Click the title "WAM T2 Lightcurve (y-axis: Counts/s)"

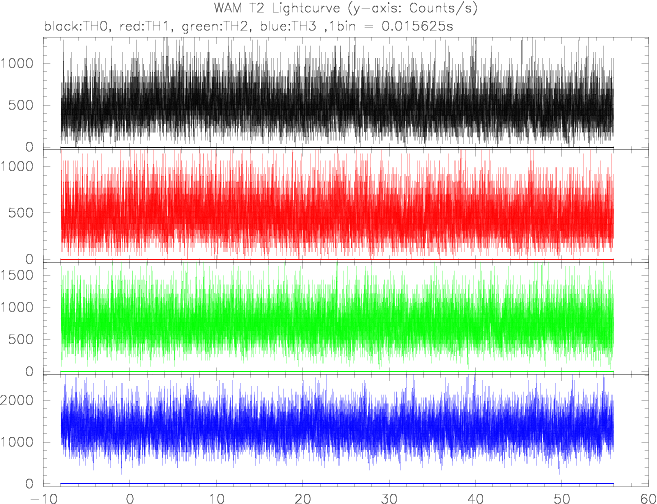tap(346, 8)
